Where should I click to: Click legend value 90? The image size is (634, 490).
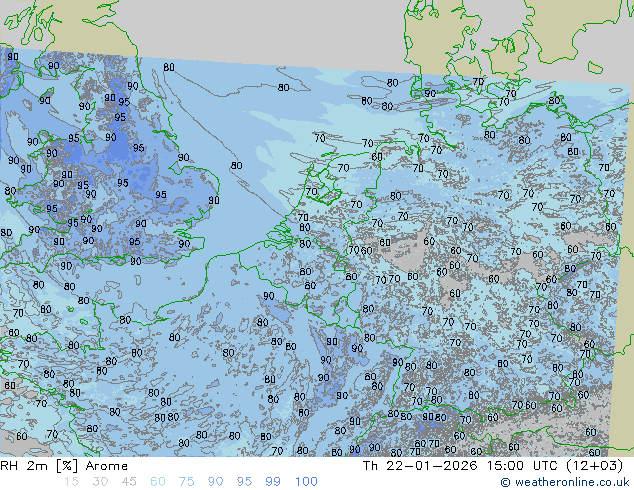[x=215, y=482]
